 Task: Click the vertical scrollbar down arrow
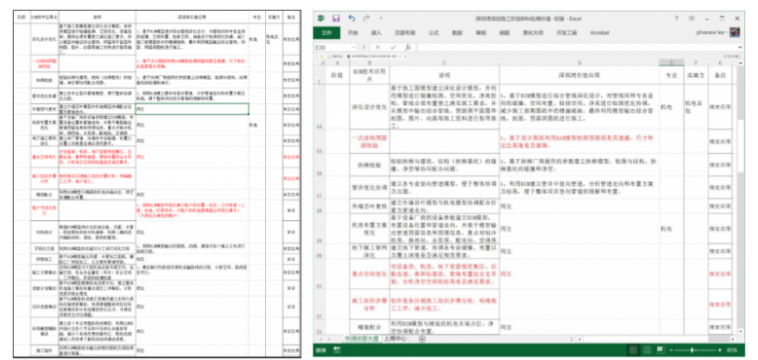(740, 331)
